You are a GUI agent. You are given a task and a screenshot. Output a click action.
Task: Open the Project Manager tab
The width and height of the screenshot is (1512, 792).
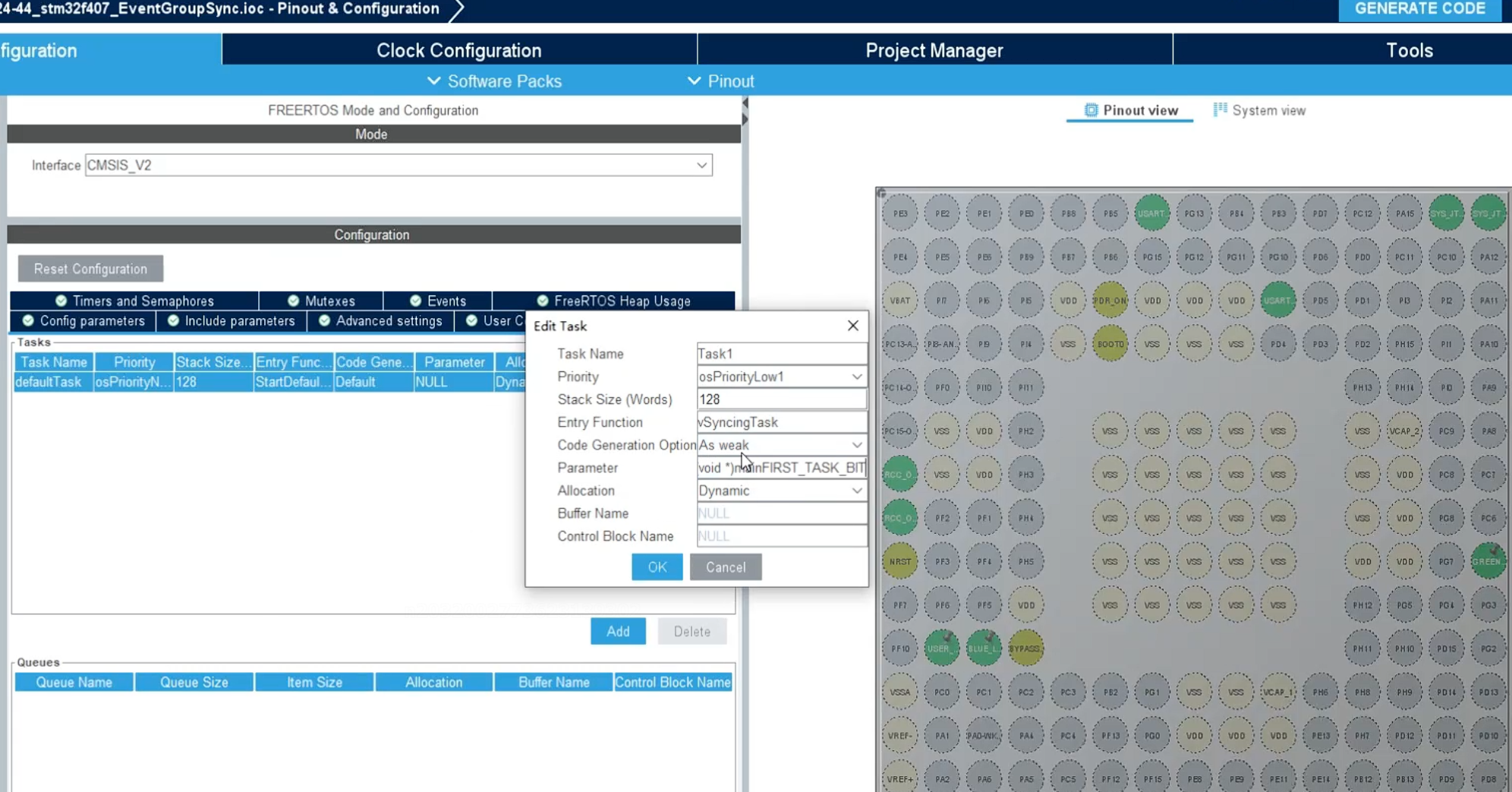(x=934, y=50)
